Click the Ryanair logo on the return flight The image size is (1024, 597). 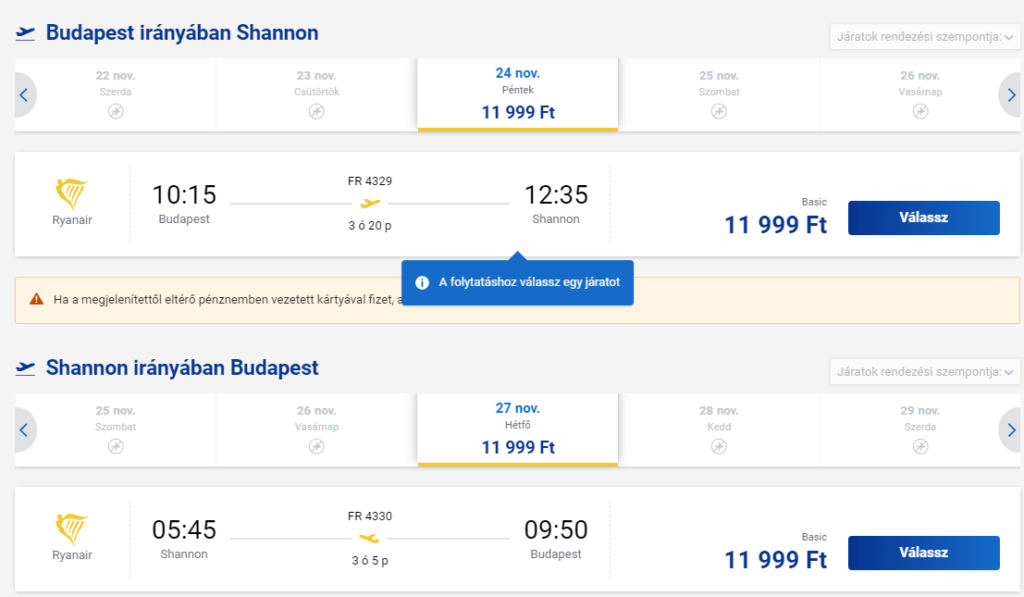pyautogui.click(x=72, y=529)
